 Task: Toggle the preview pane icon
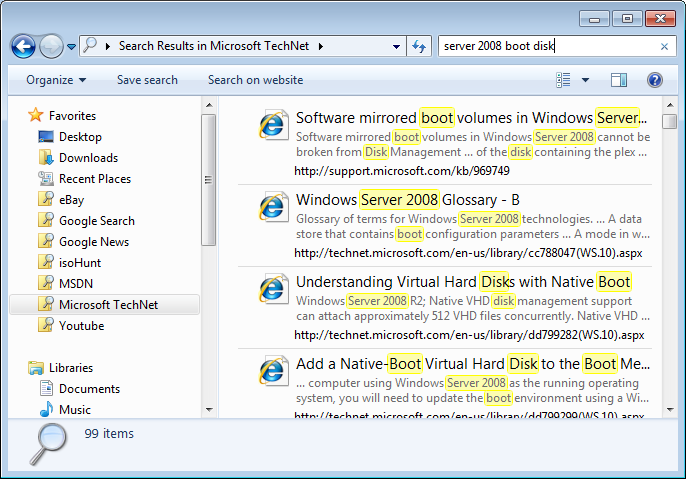point(619,80)
